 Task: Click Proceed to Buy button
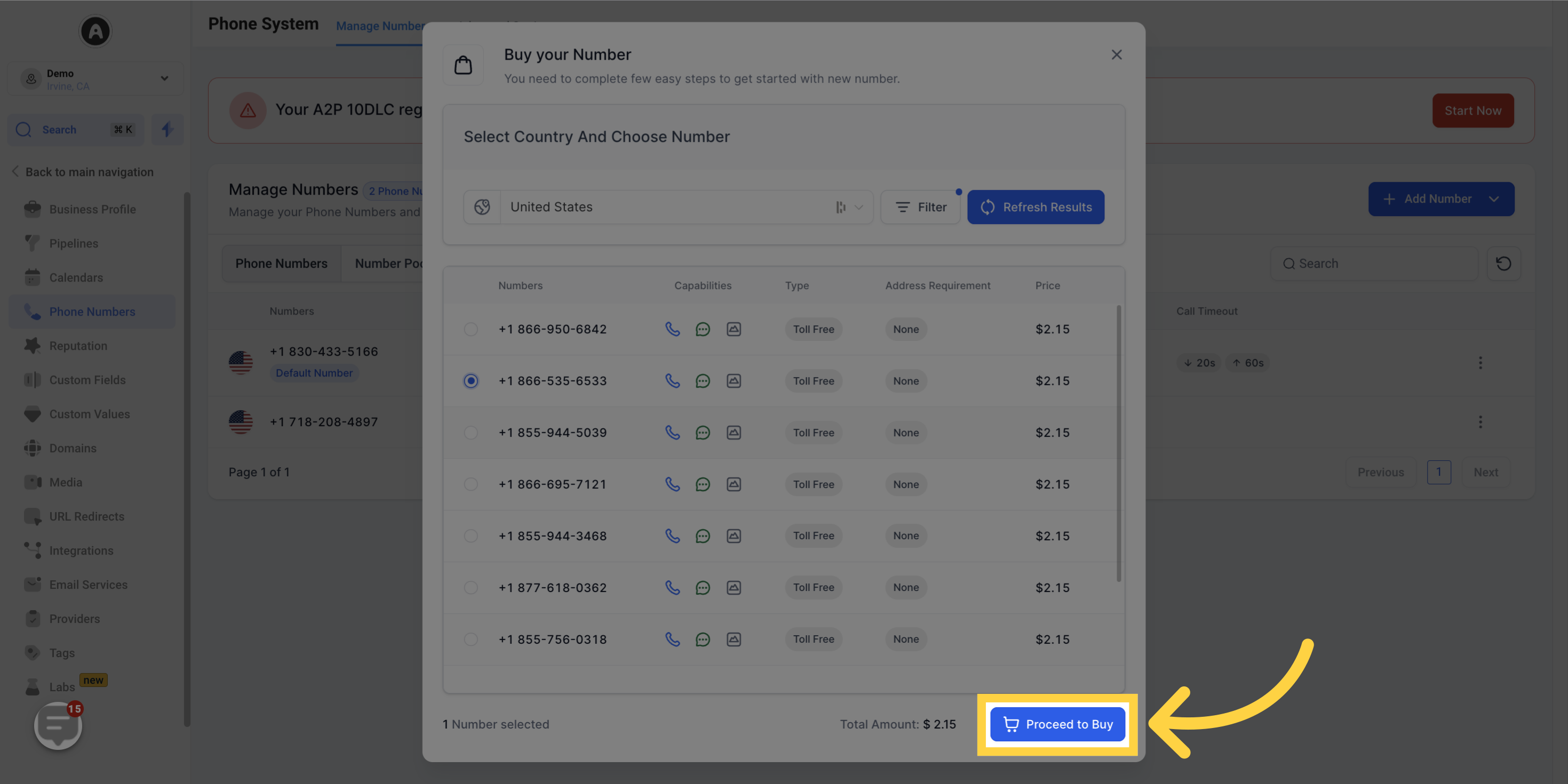click(1057, 724)
